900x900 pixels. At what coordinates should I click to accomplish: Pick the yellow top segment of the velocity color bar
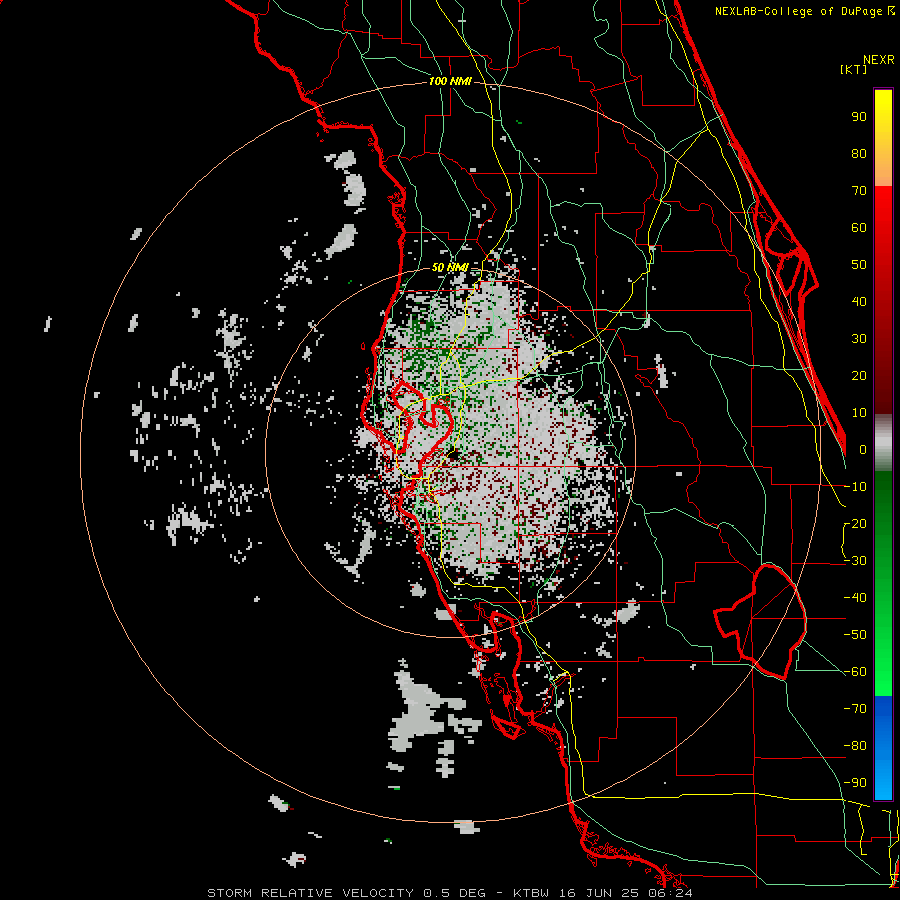(883, 138)
